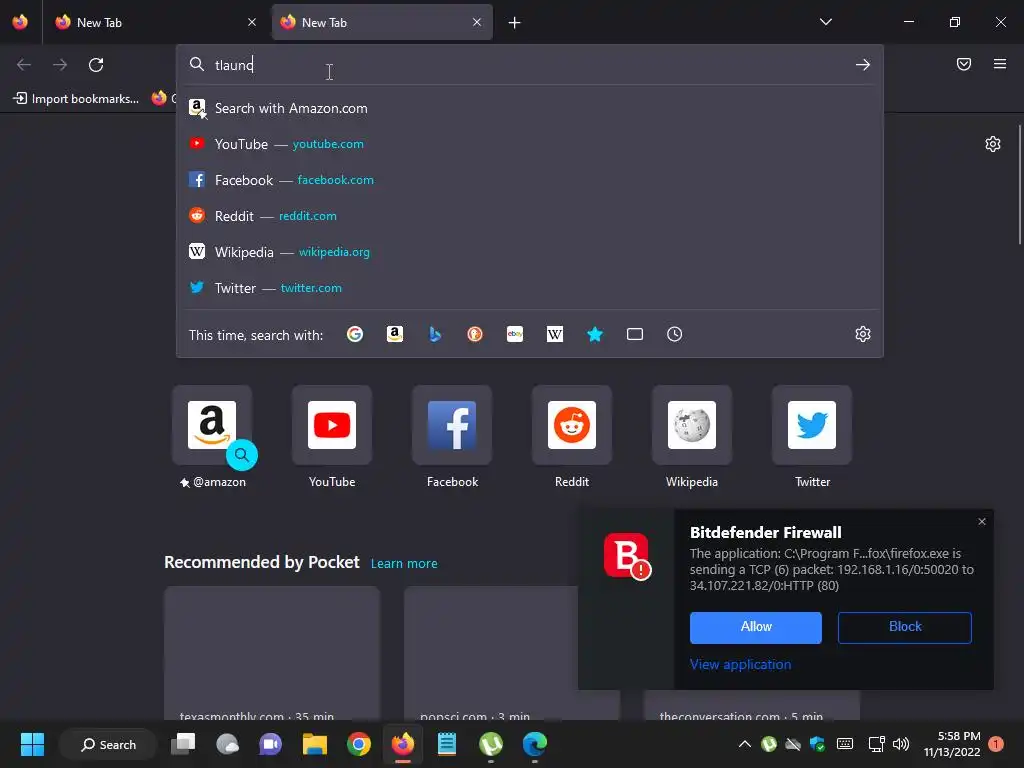
Task: Open uTorrent from taskbar
Action: (490, 744)
